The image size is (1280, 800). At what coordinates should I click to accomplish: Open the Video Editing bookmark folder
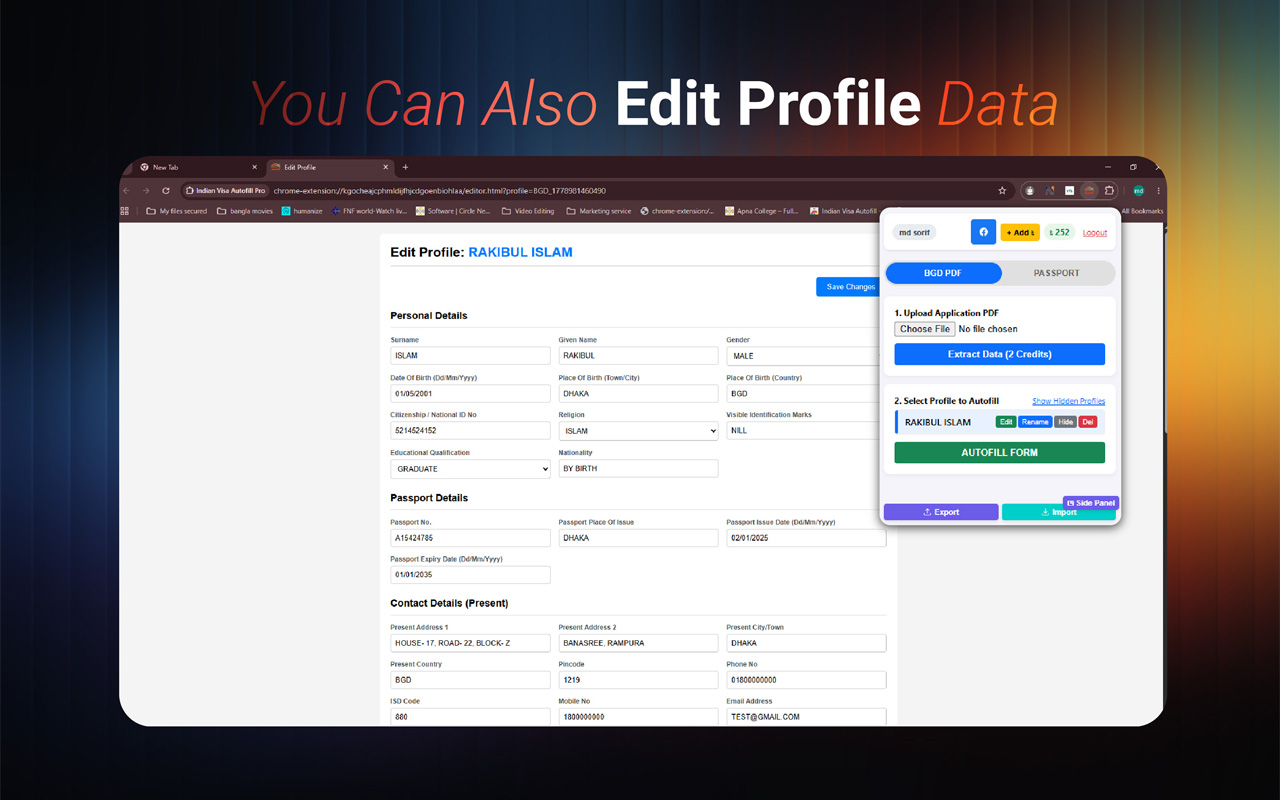click(x=528, y=211)
